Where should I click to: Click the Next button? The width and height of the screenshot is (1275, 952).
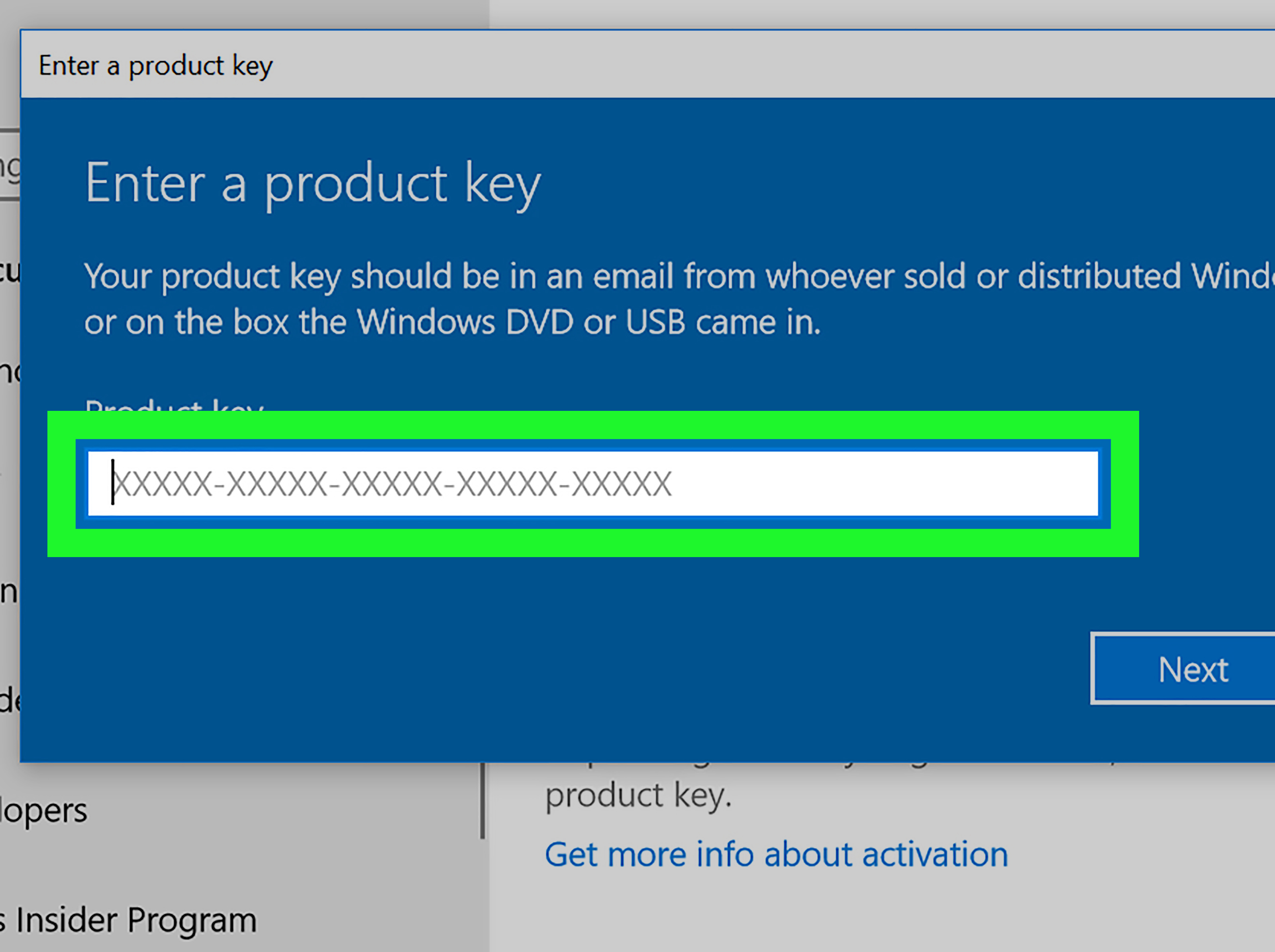[1183, 669]
